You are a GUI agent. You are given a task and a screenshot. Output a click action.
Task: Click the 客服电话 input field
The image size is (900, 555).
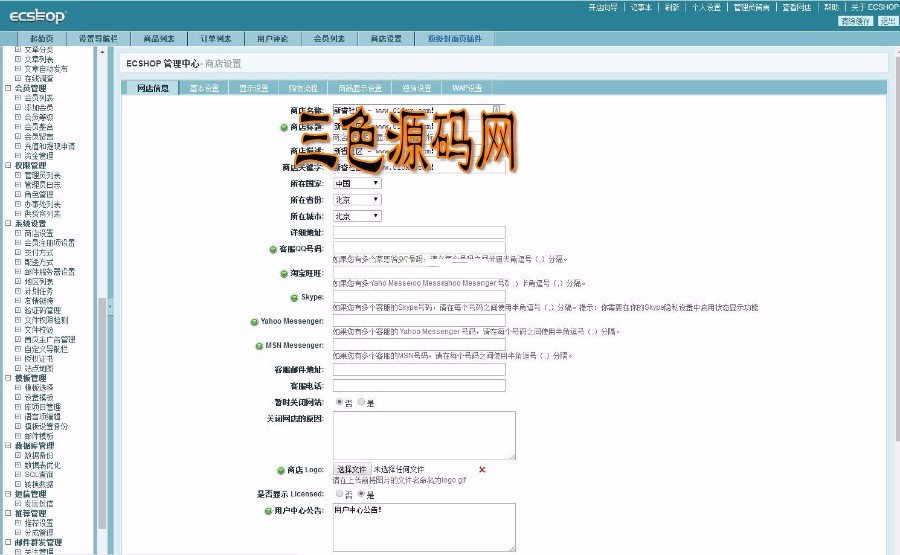point(419,386)
